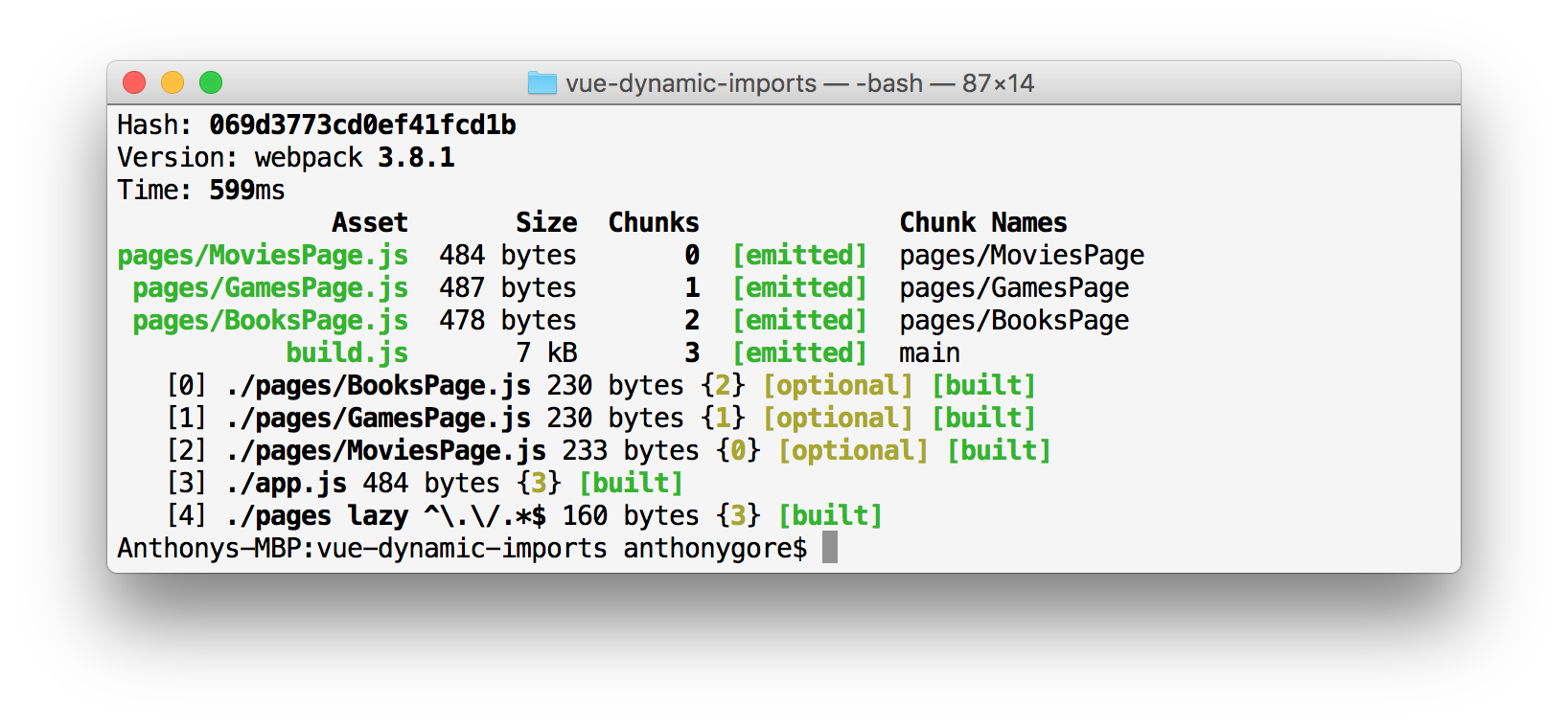Click the webpack version number 3.8.1
This screenshot has height=726, width=1568.
416,158
